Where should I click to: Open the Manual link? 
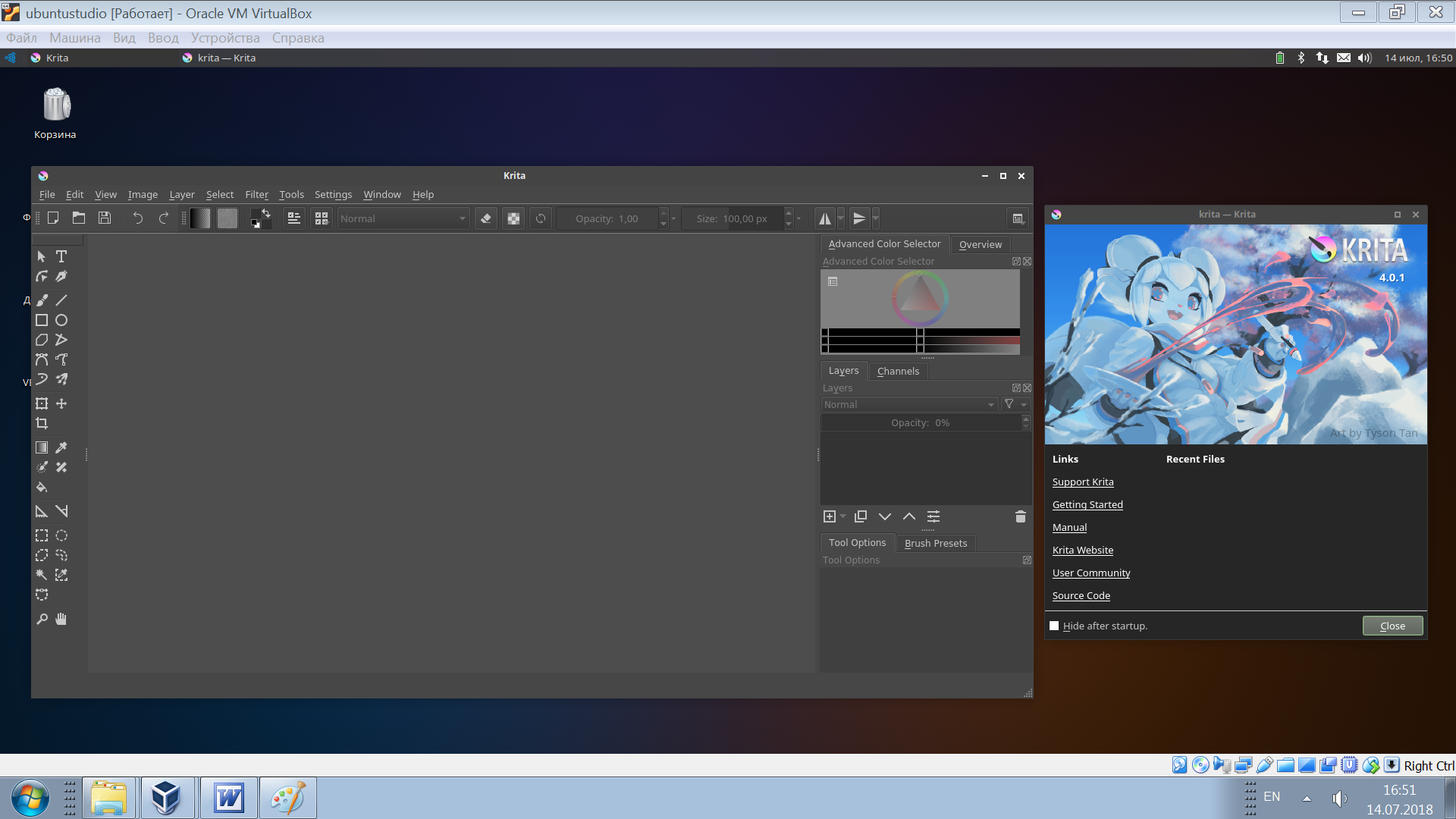(x=1069, y=527)
